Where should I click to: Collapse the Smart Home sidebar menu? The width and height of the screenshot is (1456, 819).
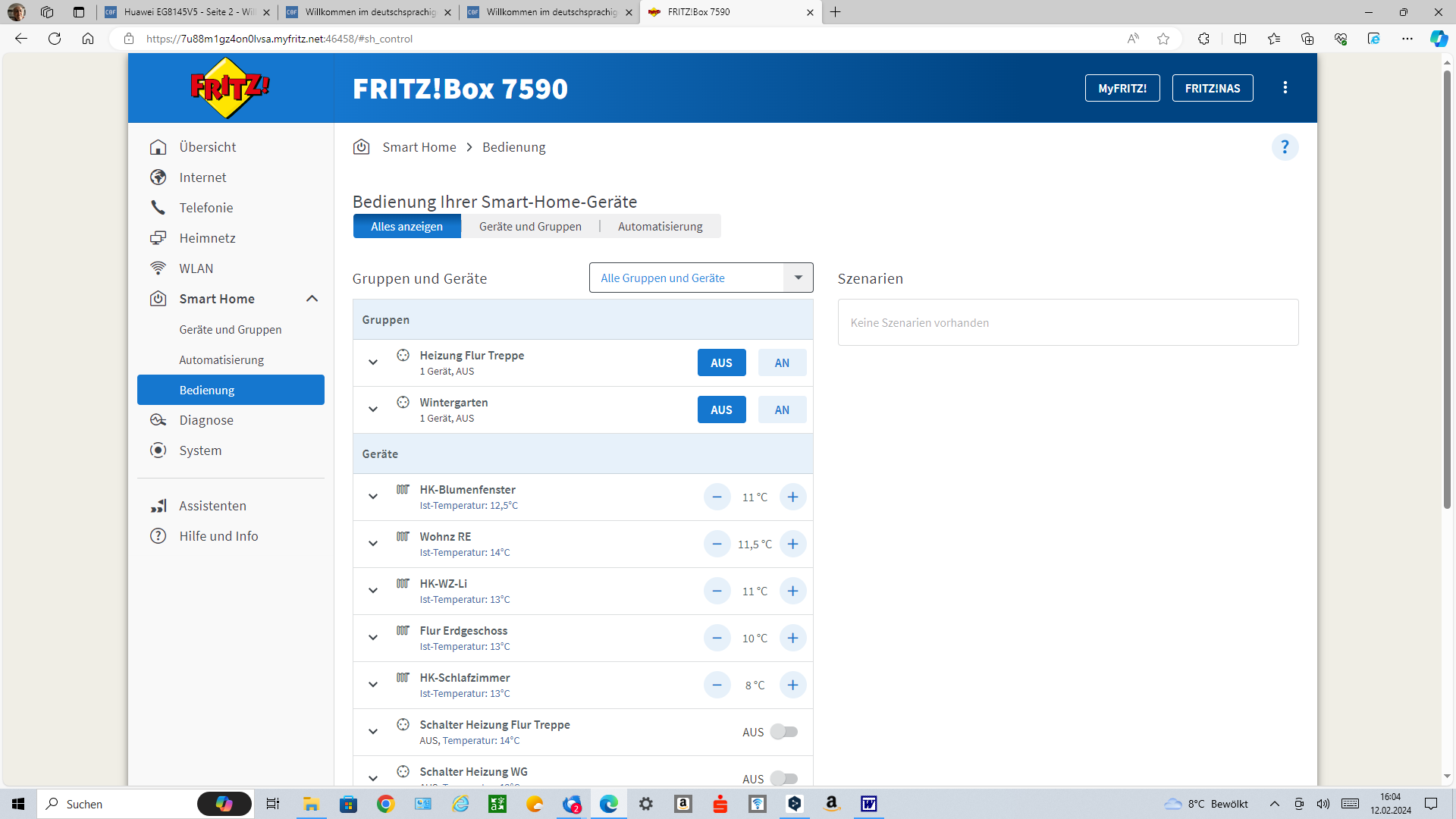click(x=312, y=299)
